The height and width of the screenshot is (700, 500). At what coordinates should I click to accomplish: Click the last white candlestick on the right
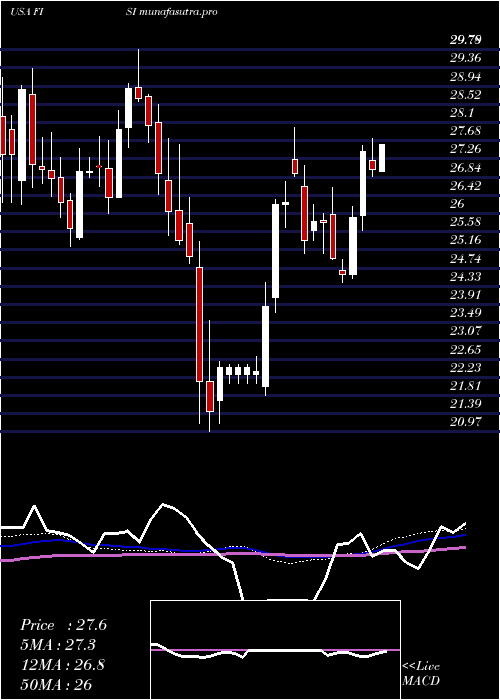tap(382, 158)
